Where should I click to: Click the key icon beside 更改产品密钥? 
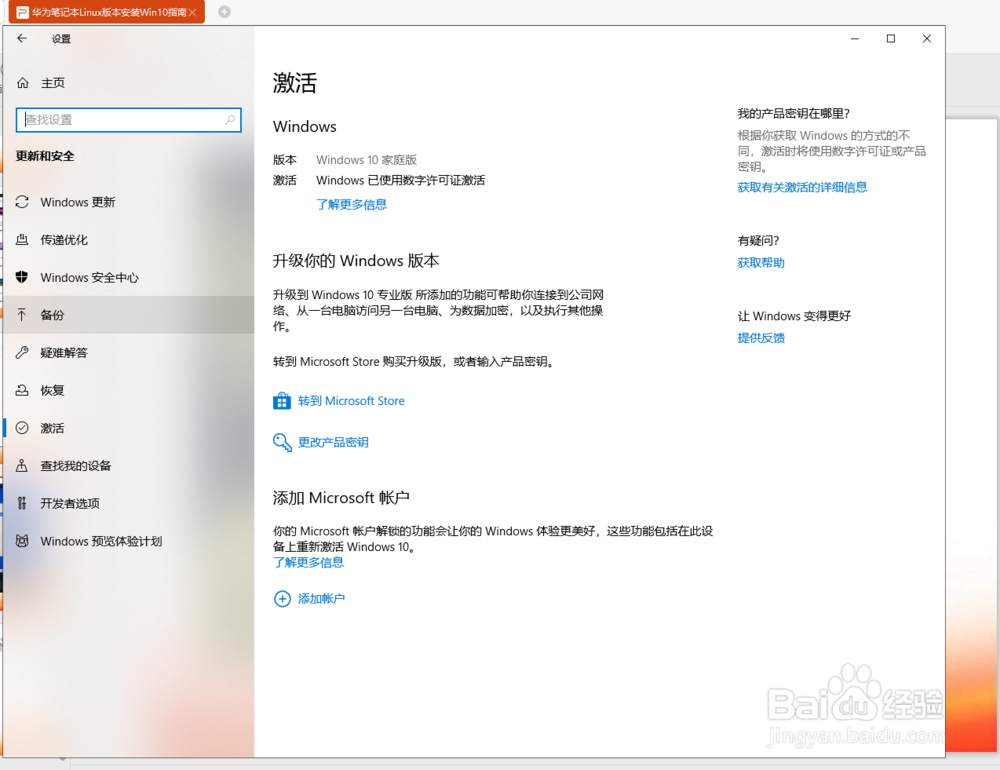(282, 442)
